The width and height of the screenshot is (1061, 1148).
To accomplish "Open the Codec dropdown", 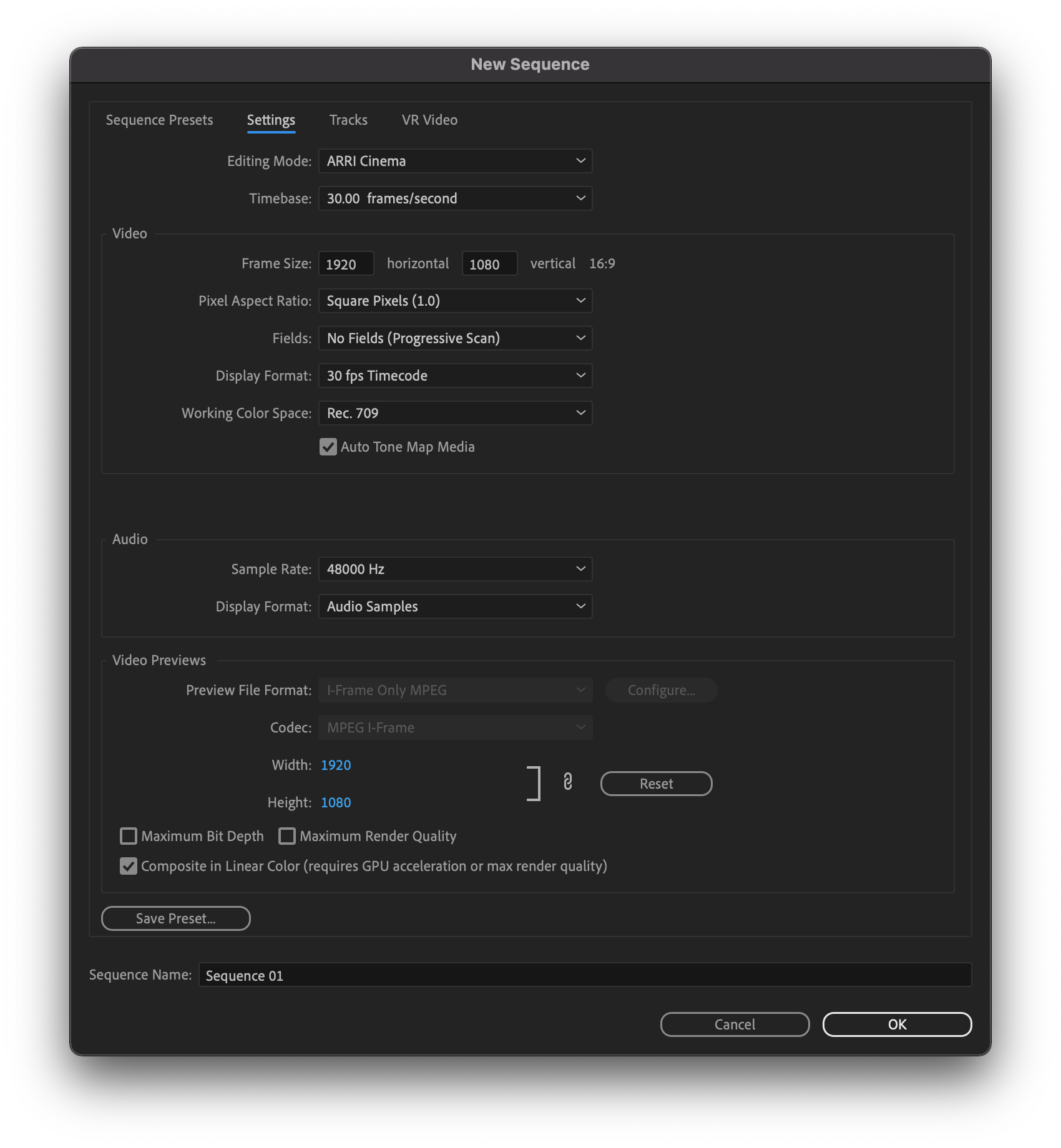I will coord(456,727).
